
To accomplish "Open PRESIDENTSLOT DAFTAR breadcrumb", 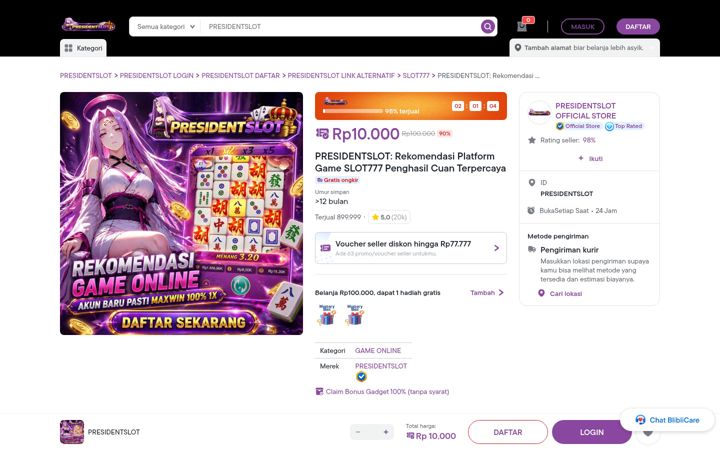I will point(241,75).
